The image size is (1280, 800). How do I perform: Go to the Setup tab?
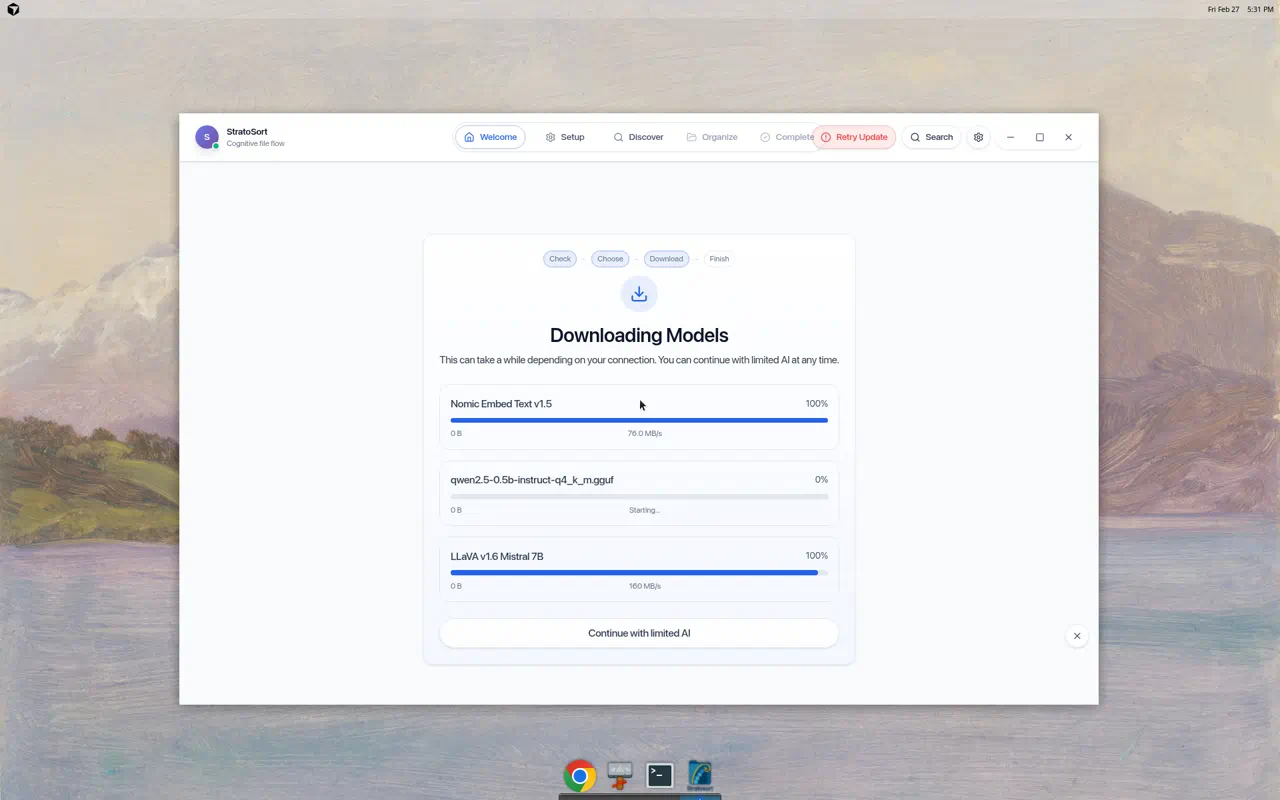(565, 137)
